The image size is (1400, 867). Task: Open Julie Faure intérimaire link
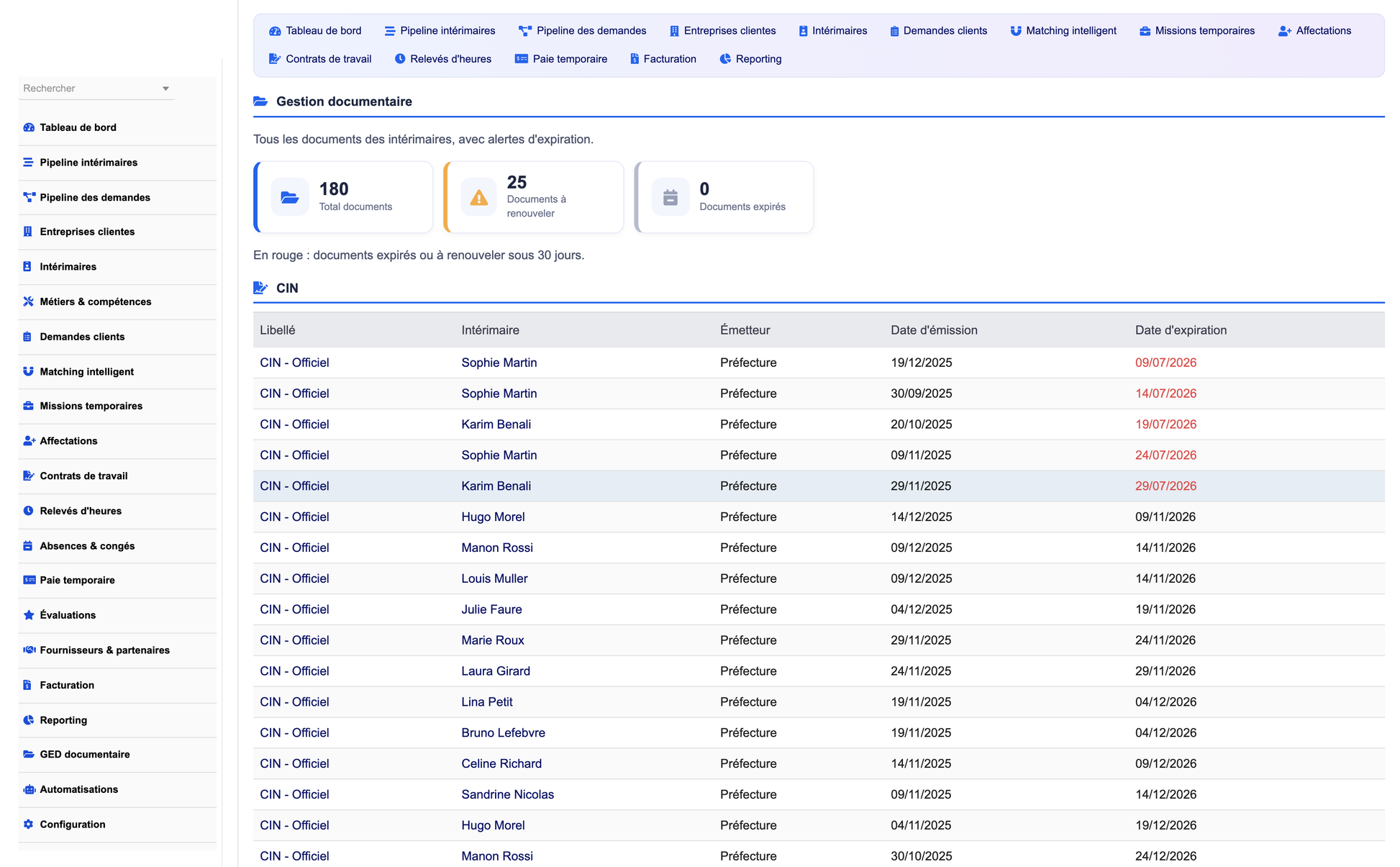pos(491,609)
